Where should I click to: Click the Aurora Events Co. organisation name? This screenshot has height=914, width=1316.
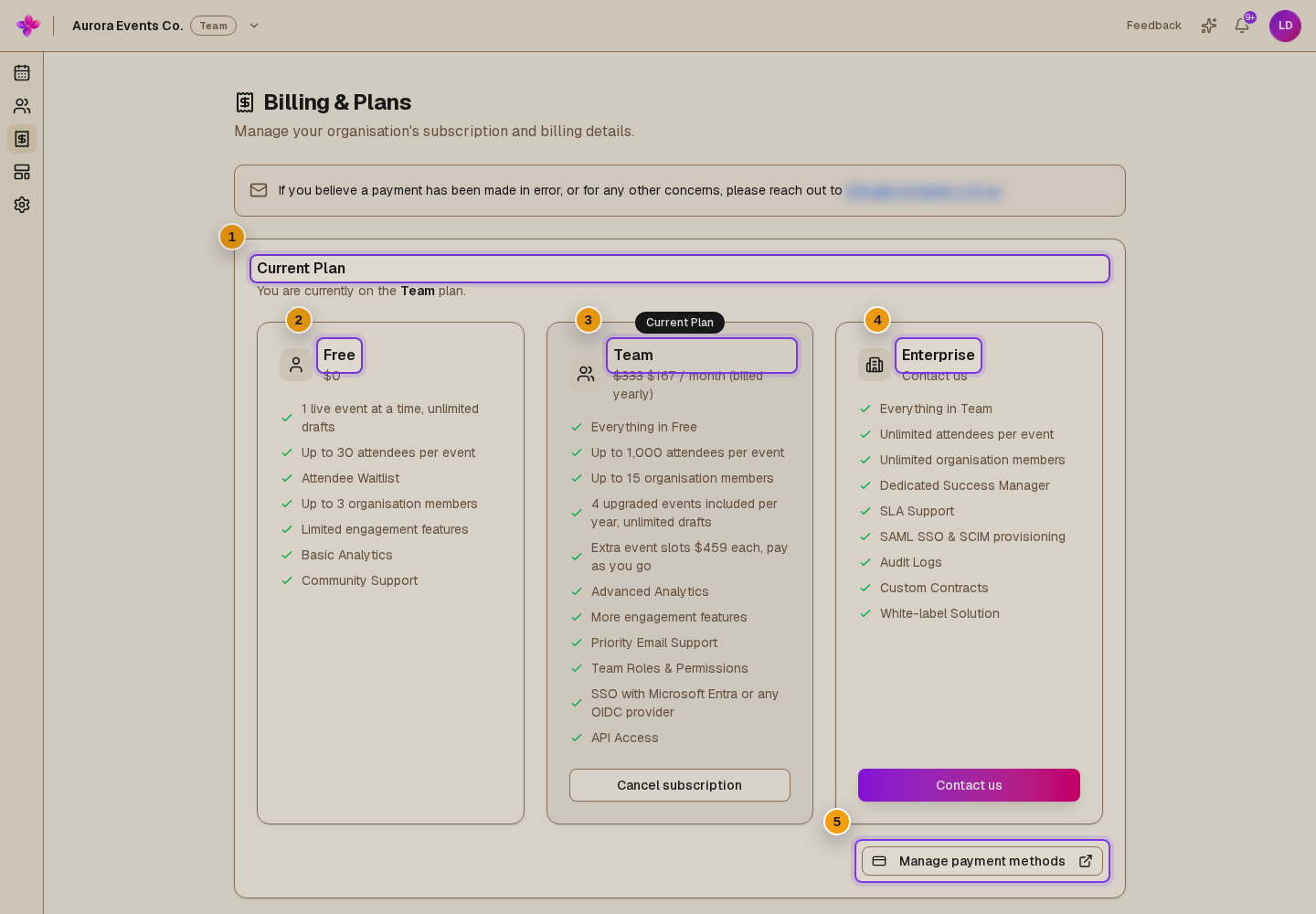(x=128, y=26)
